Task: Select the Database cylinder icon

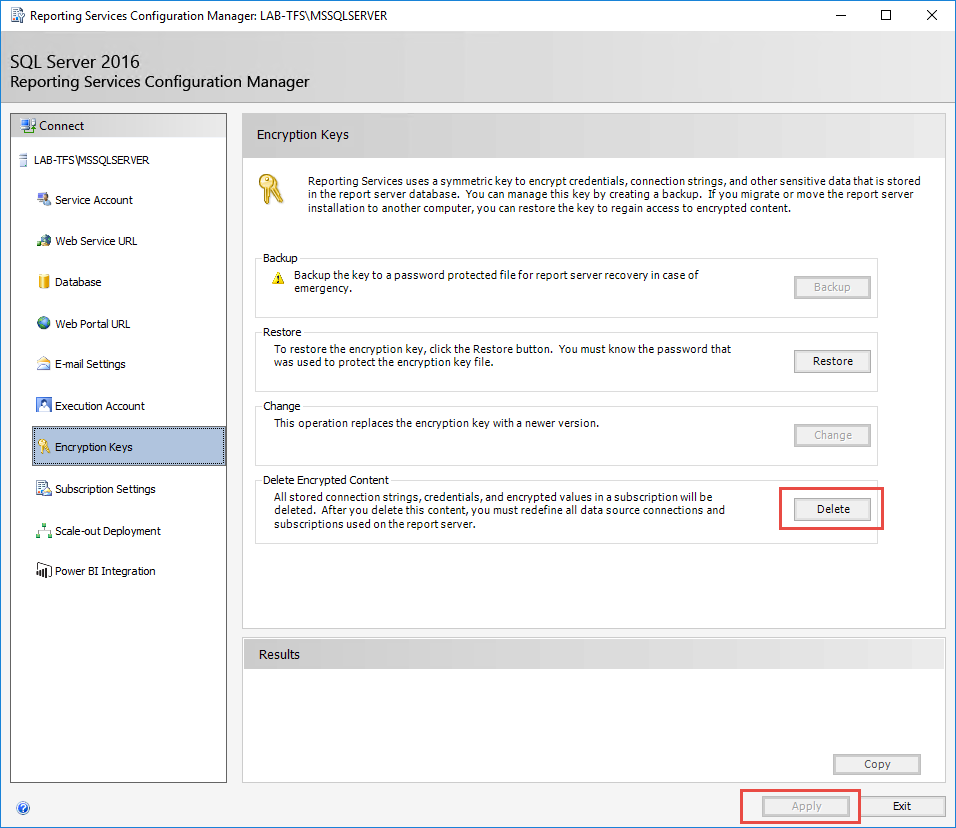Action: pos(44,282)
